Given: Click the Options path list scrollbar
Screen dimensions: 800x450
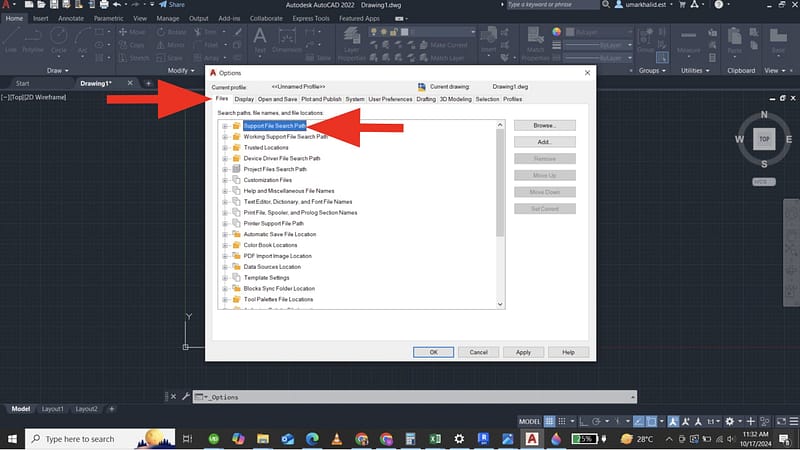Looking at the screenshot, I should click(500, 200).
